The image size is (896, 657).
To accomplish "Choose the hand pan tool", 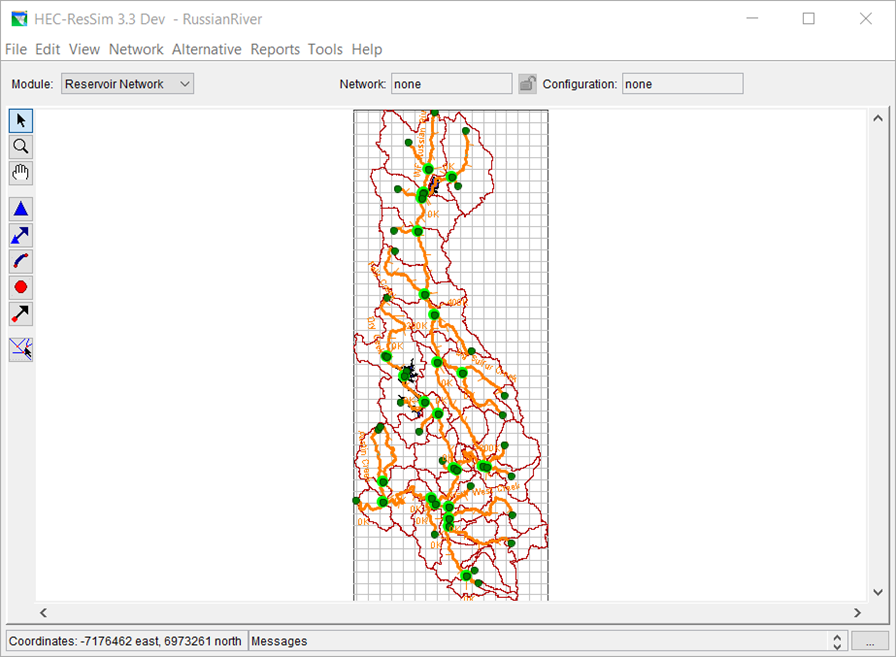I will pos(21,173).
